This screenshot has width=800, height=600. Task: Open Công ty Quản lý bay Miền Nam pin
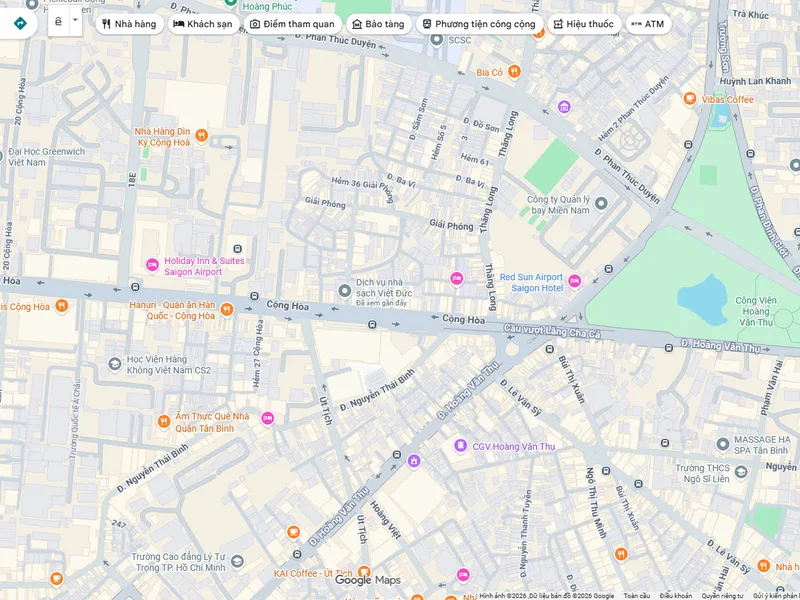click(x=601, y=203)
